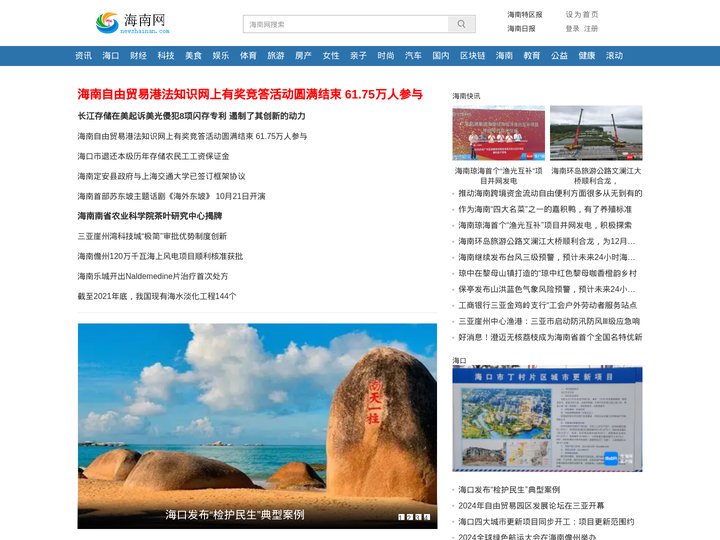The height and width of the screenshot is (540, 720).
Task: Open the 教育 nav item
Action: pos(532,56)
